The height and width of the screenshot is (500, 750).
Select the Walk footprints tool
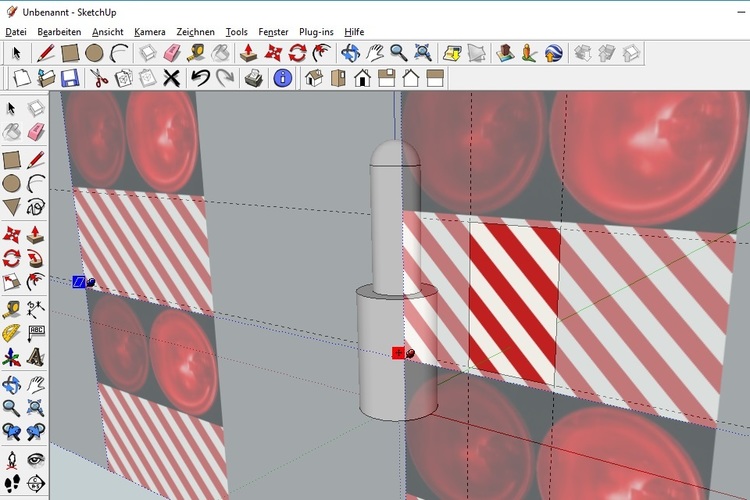tap(11, 484)
